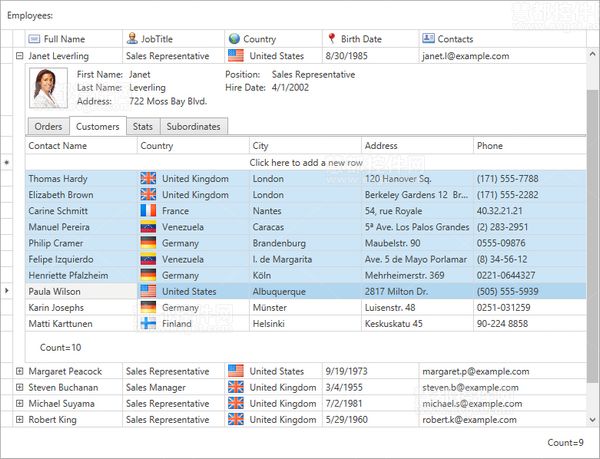Sort by Phone column header

click(530, 146)
